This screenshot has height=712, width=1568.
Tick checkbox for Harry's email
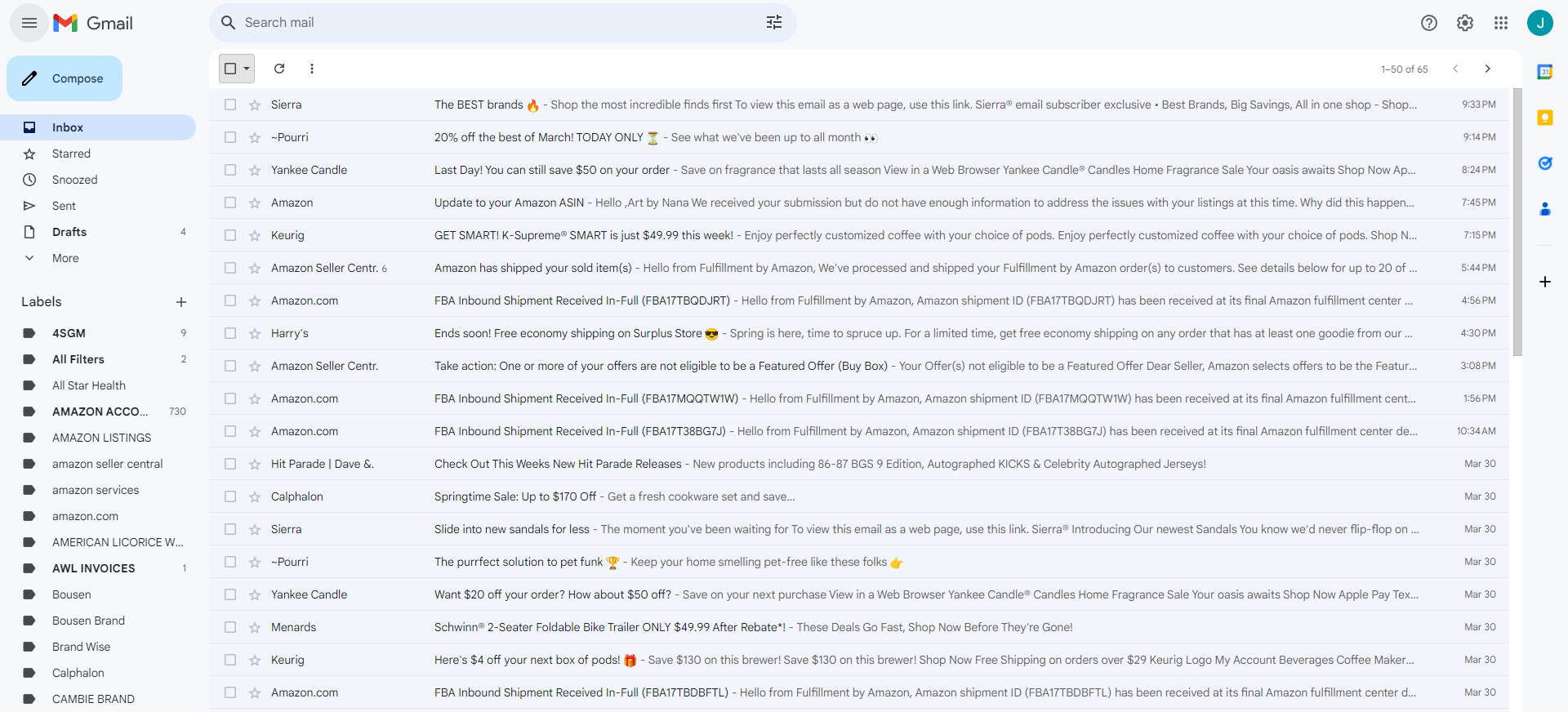click(230, 333)
